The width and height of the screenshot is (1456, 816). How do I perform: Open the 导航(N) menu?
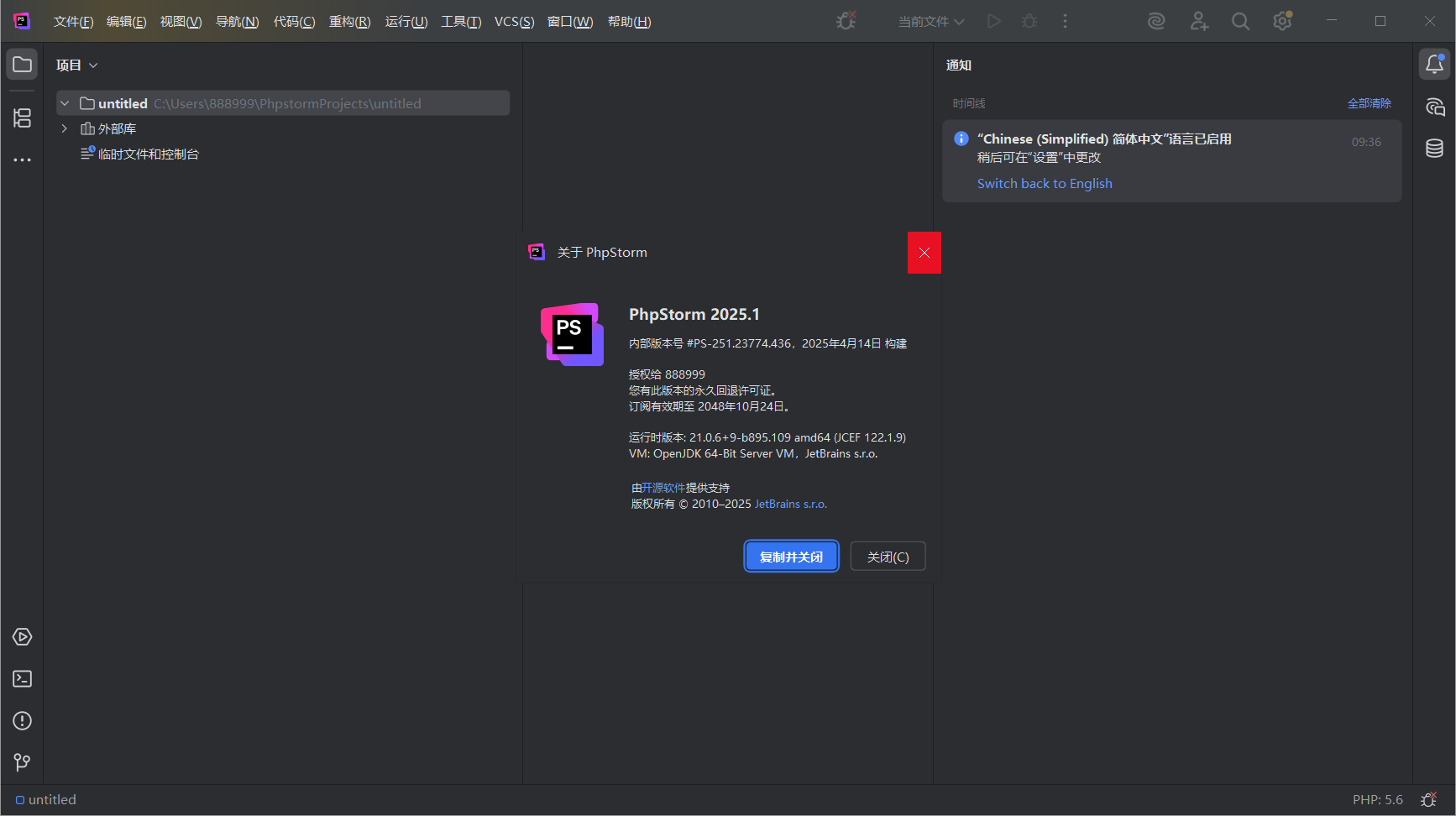(x=237, y=22)
